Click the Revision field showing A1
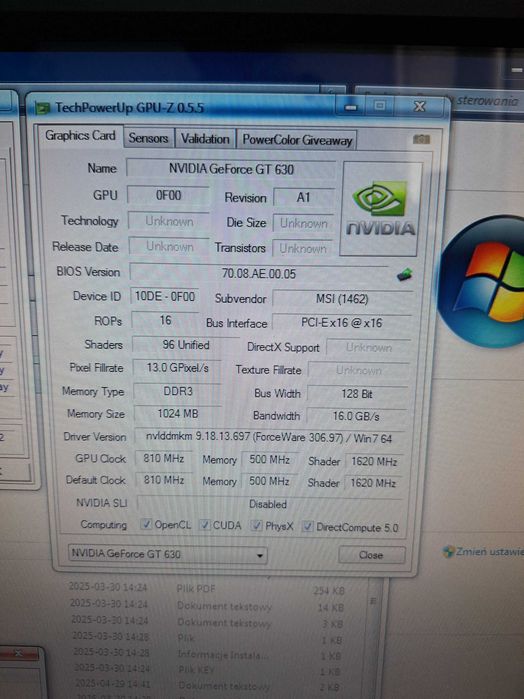The width and height of the screenshot is (524, 699). tap(304, 197)
